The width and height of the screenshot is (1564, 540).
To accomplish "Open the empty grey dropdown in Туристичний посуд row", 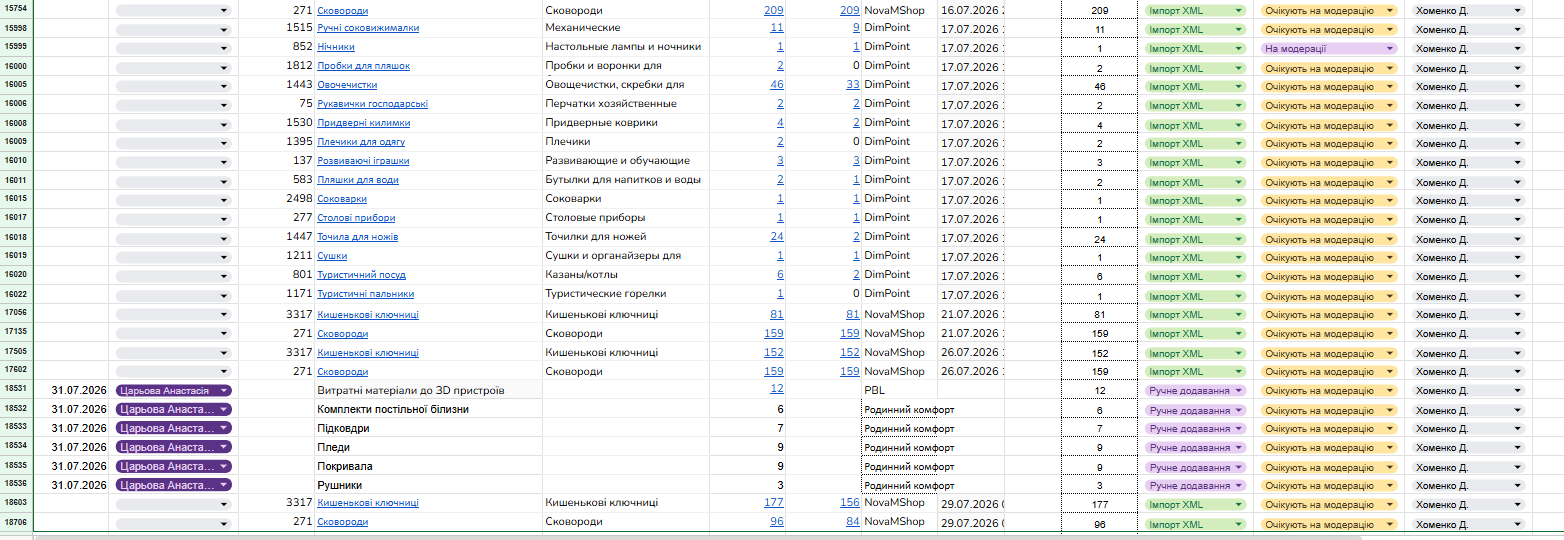I will coord(174,276).
